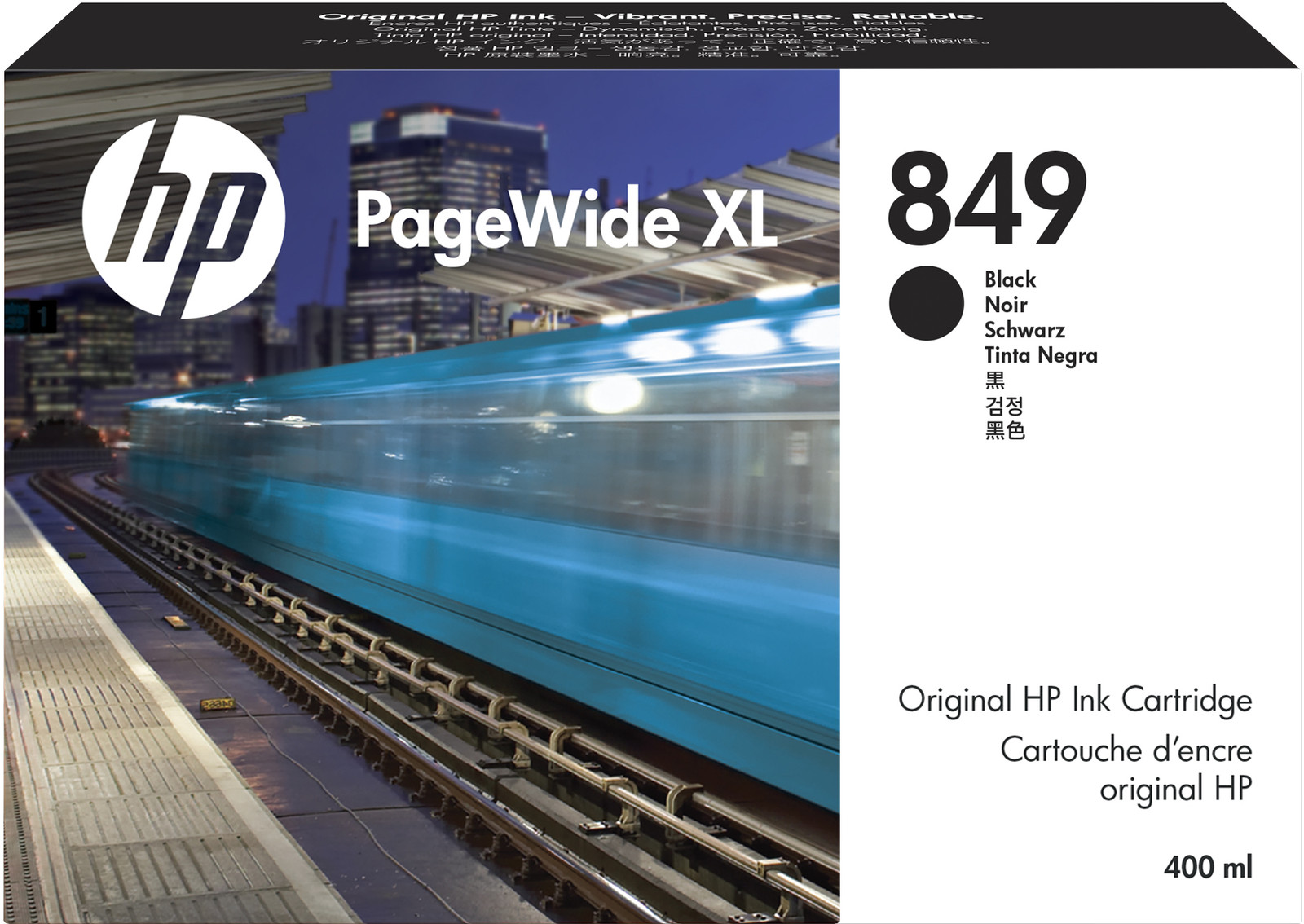Screen dimensions: 1304x924
Task: Click the top 'Original HP Ink' banner line
Action: point(650,15)
